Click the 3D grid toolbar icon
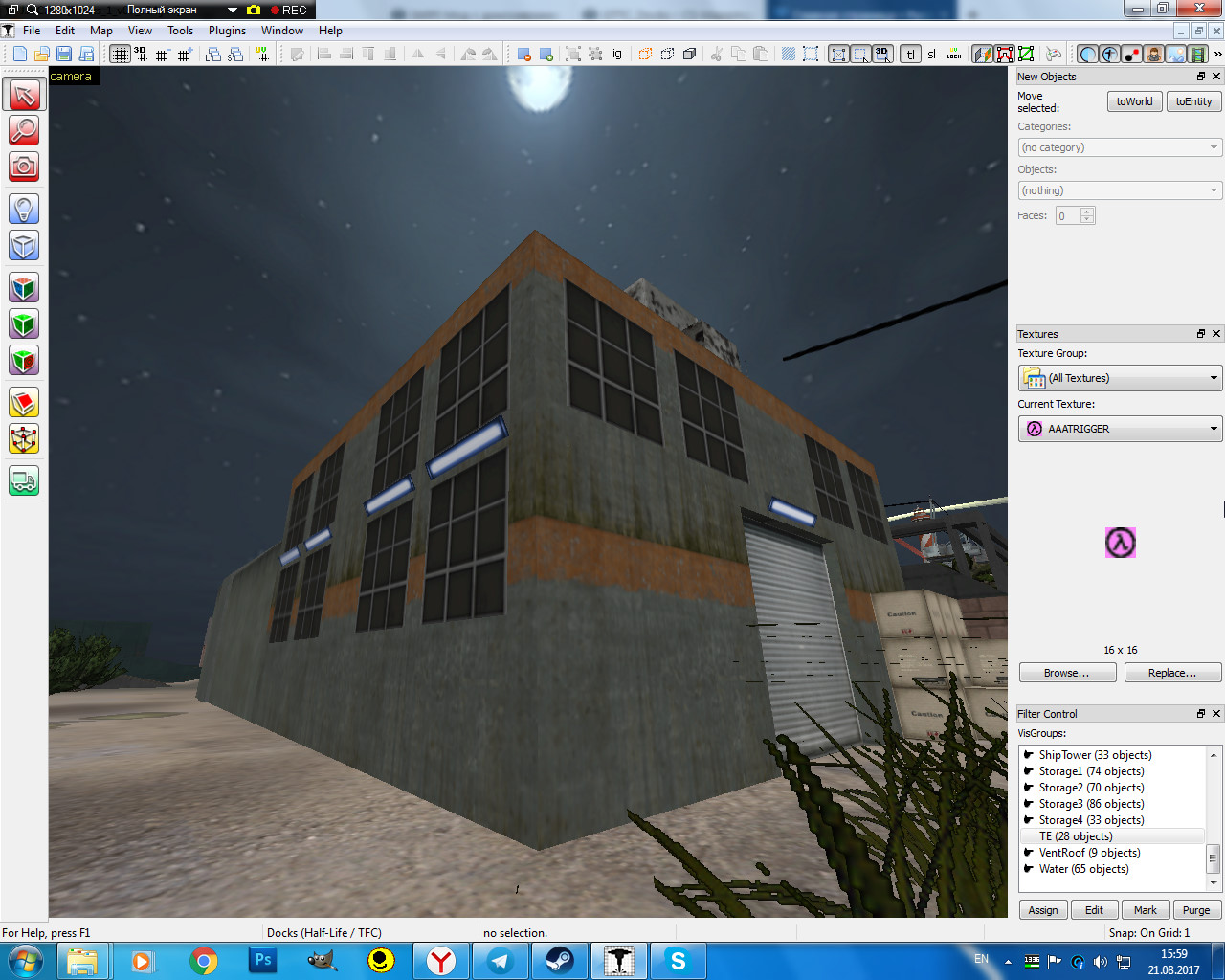Image resolution: width=1225 pixels, height=980 pixels. pos(141,55)
